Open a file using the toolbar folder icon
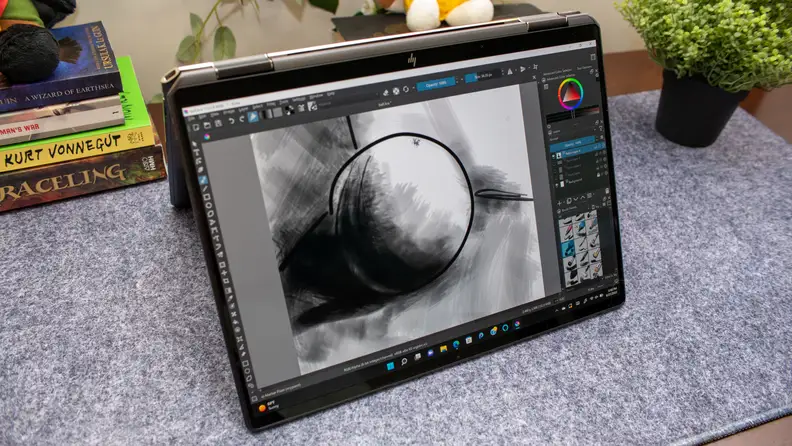Image resolution: width=792 pixels, height=446 pixels. (207, 125)
